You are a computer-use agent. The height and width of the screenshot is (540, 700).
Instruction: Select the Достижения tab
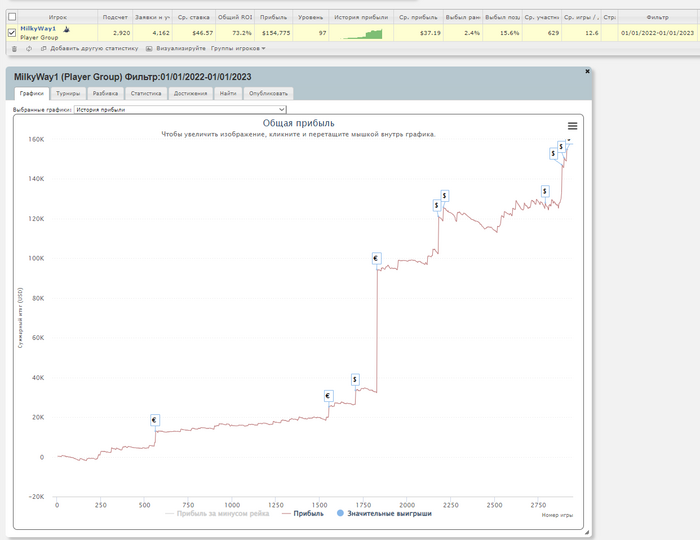[191, 94]
